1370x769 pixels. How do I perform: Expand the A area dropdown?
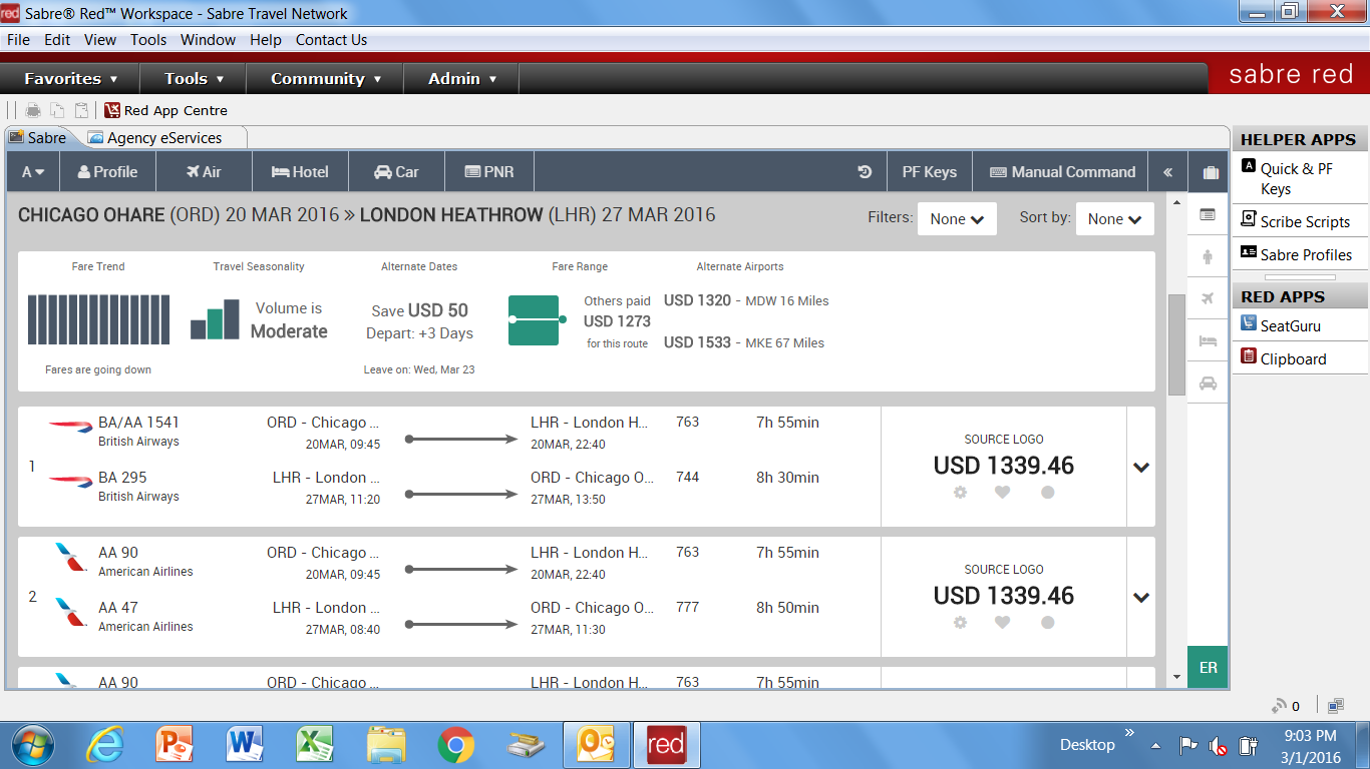33,172
